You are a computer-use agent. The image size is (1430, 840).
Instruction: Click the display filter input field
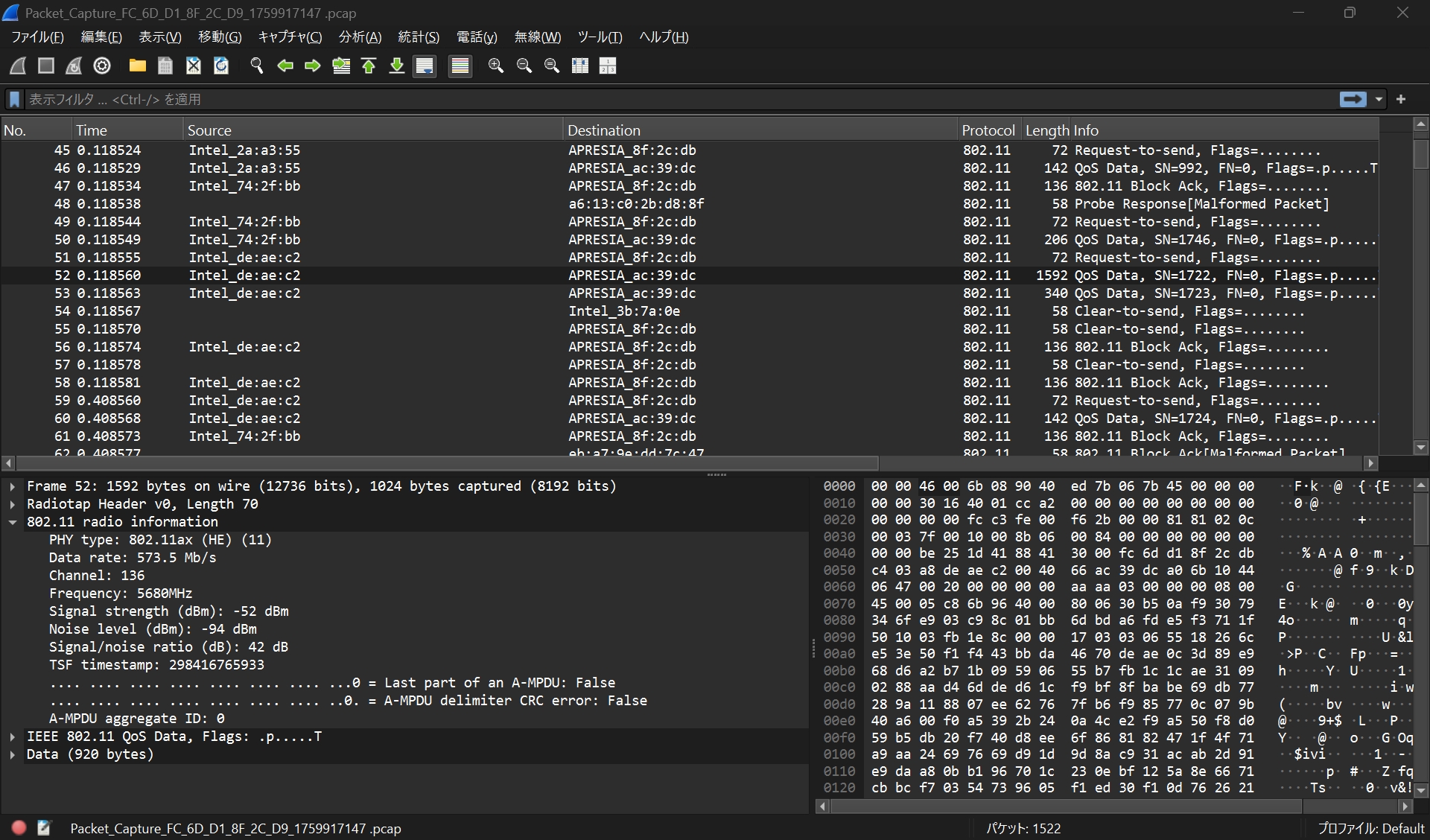point(670,99)
